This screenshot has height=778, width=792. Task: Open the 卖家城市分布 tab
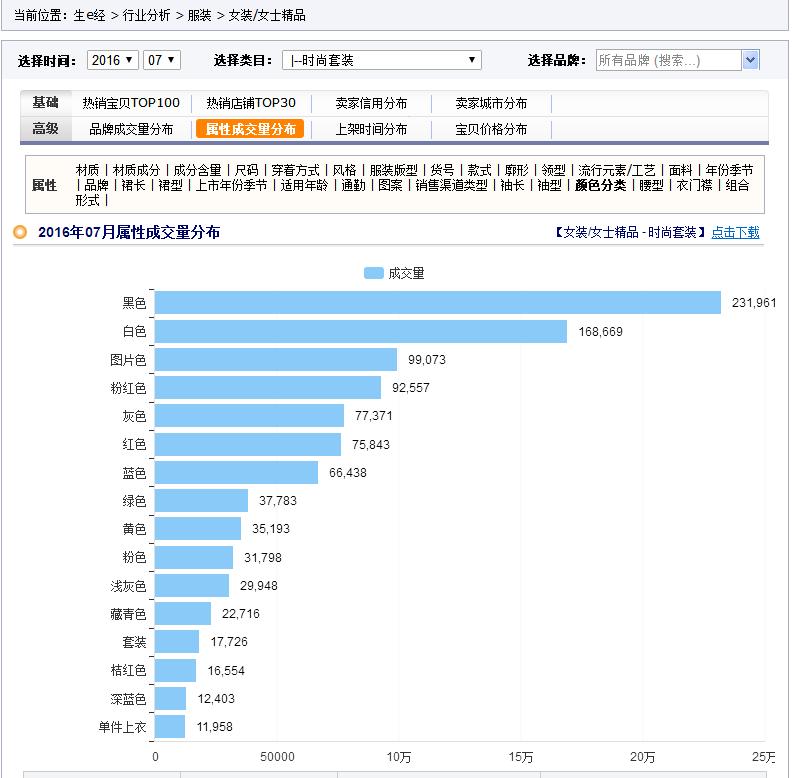click(491, 103)
